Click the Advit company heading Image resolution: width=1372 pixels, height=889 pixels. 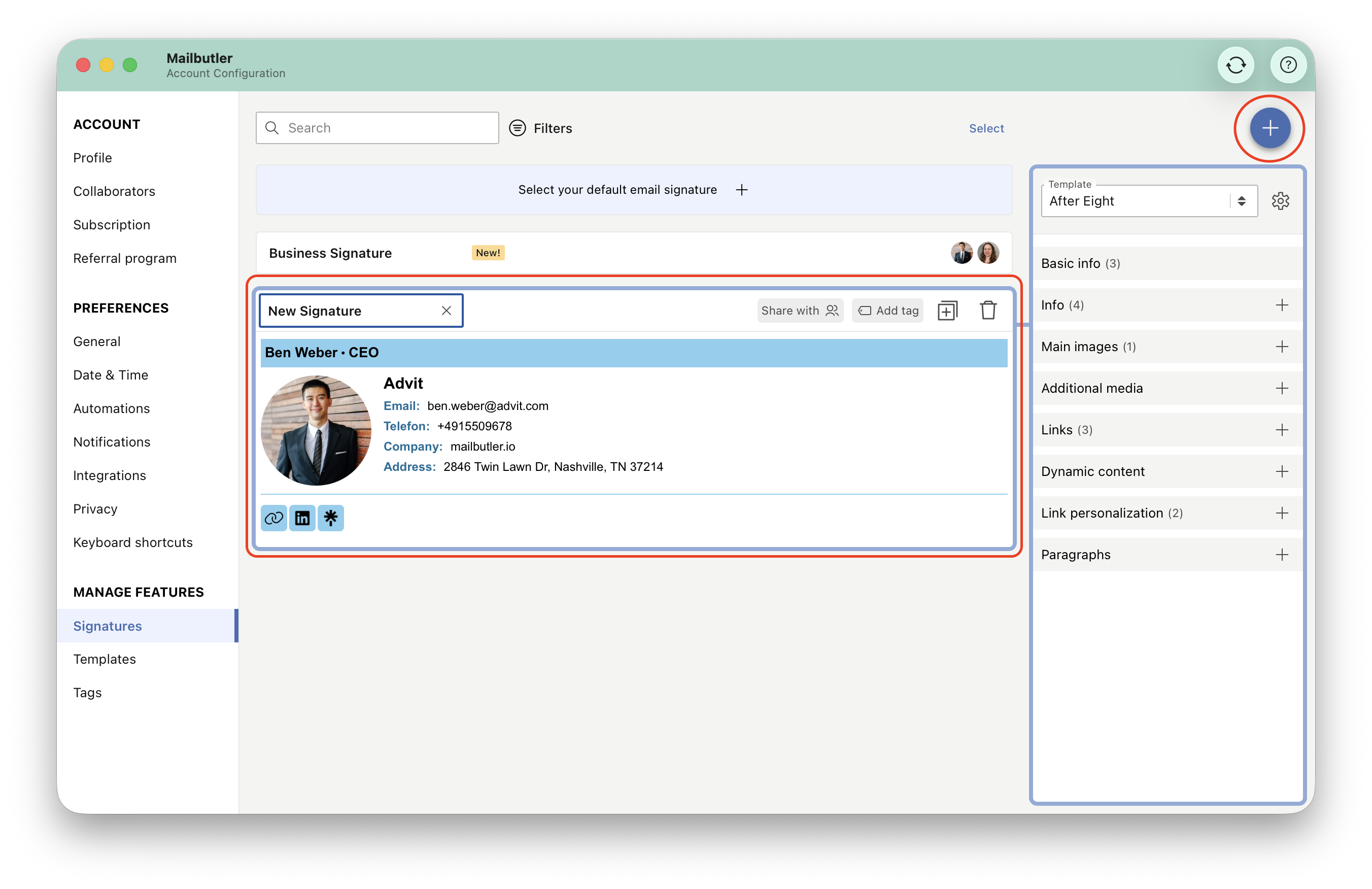point(403,384)
